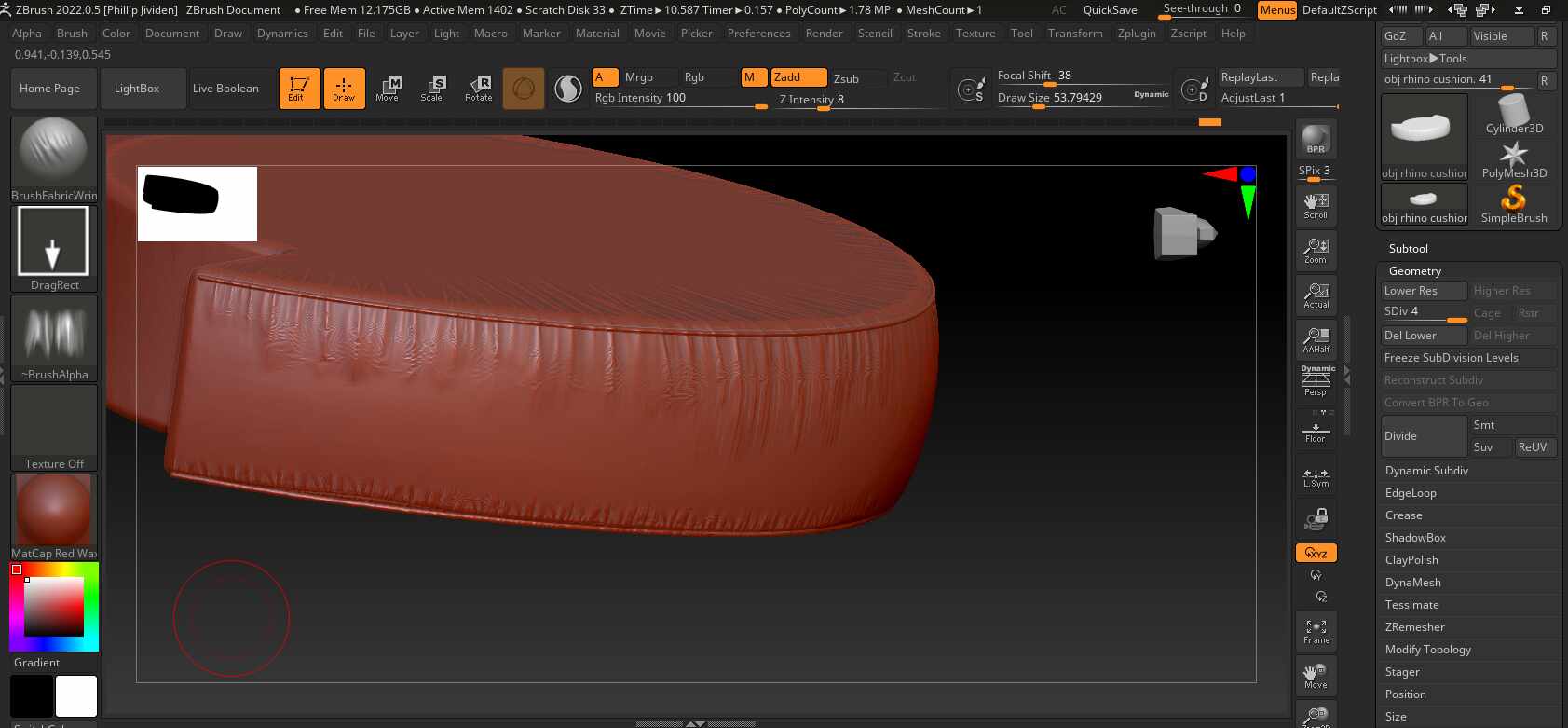Click the Z Intensity slider

[861, 100]
